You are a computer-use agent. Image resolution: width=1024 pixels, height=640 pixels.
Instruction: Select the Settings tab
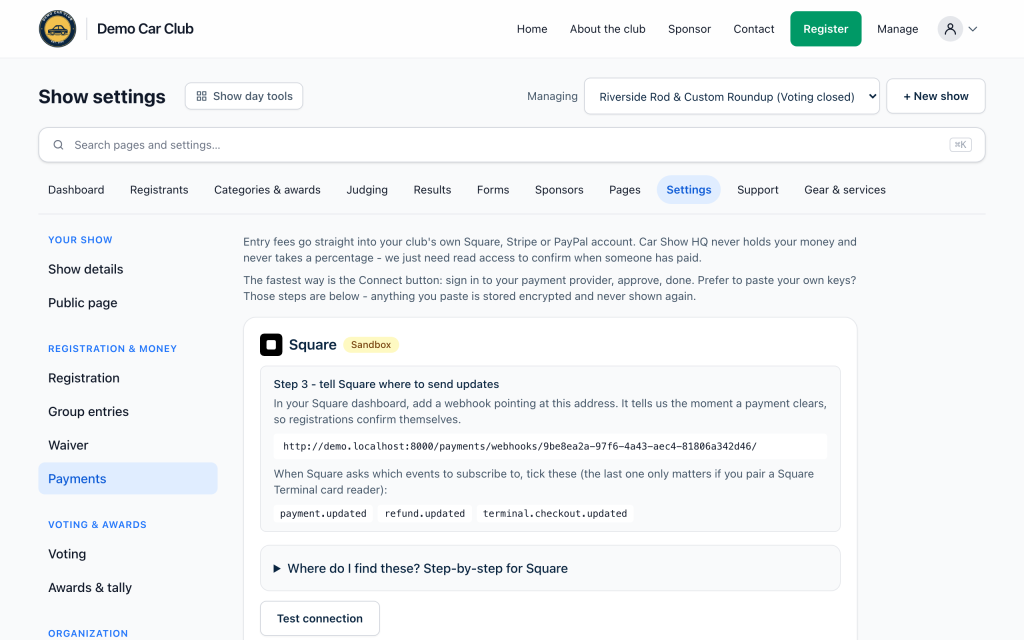click(x=688, y=190)
